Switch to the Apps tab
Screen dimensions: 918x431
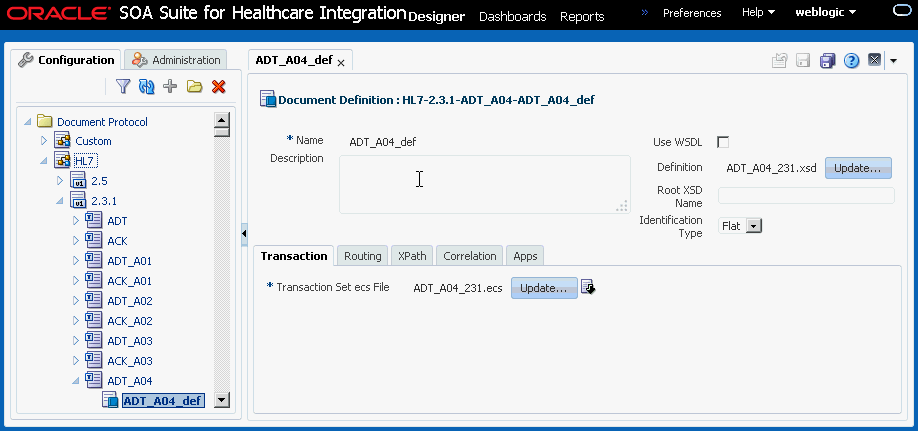[525, 256]
